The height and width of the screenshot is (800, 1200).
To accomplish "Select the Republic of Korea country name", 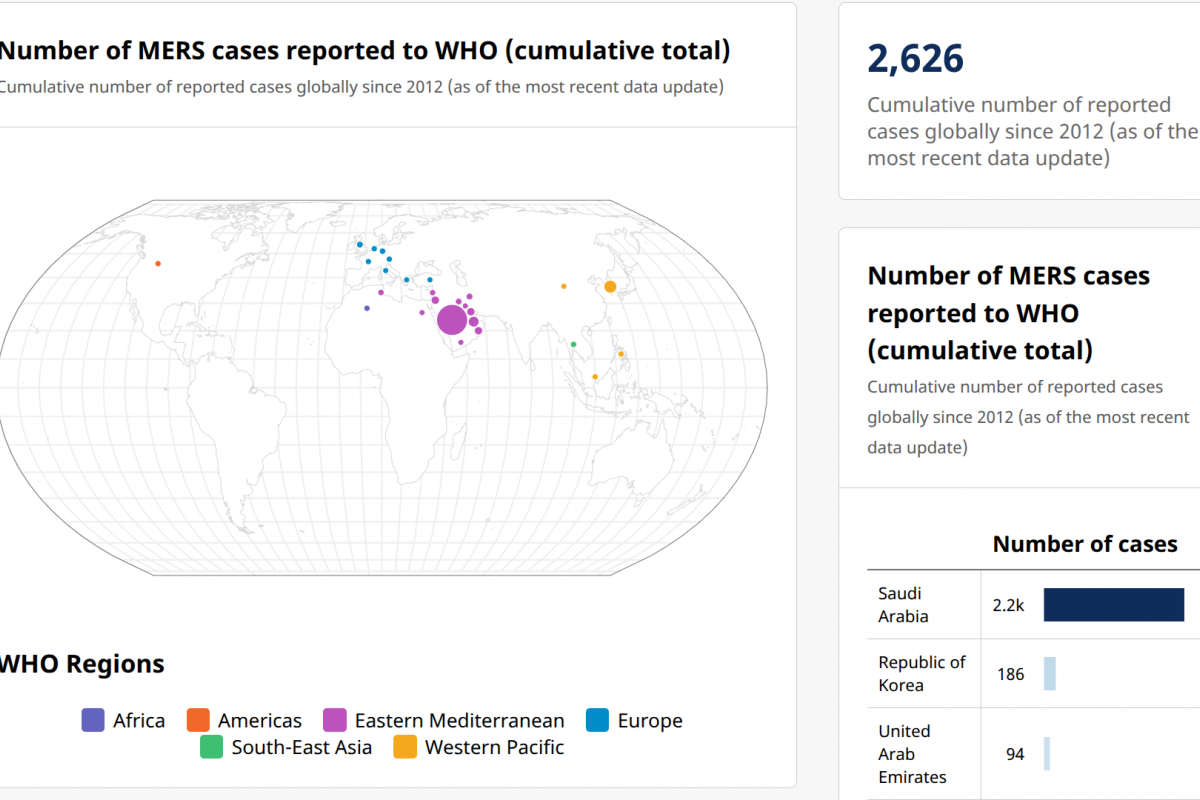I will (x=921, y=674).
